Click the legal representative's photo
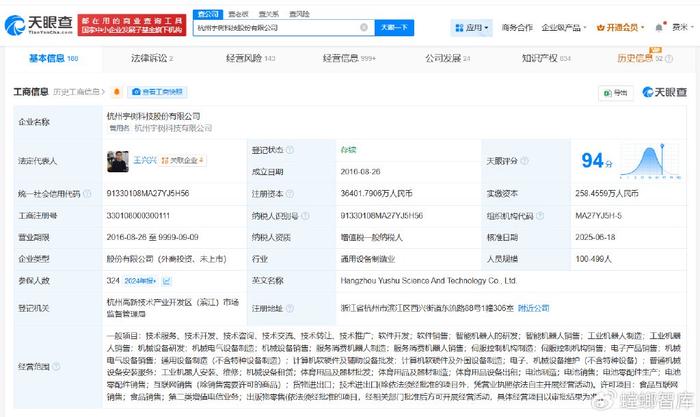The height and width of the screenshot is (417, 700). coord(118,161)
